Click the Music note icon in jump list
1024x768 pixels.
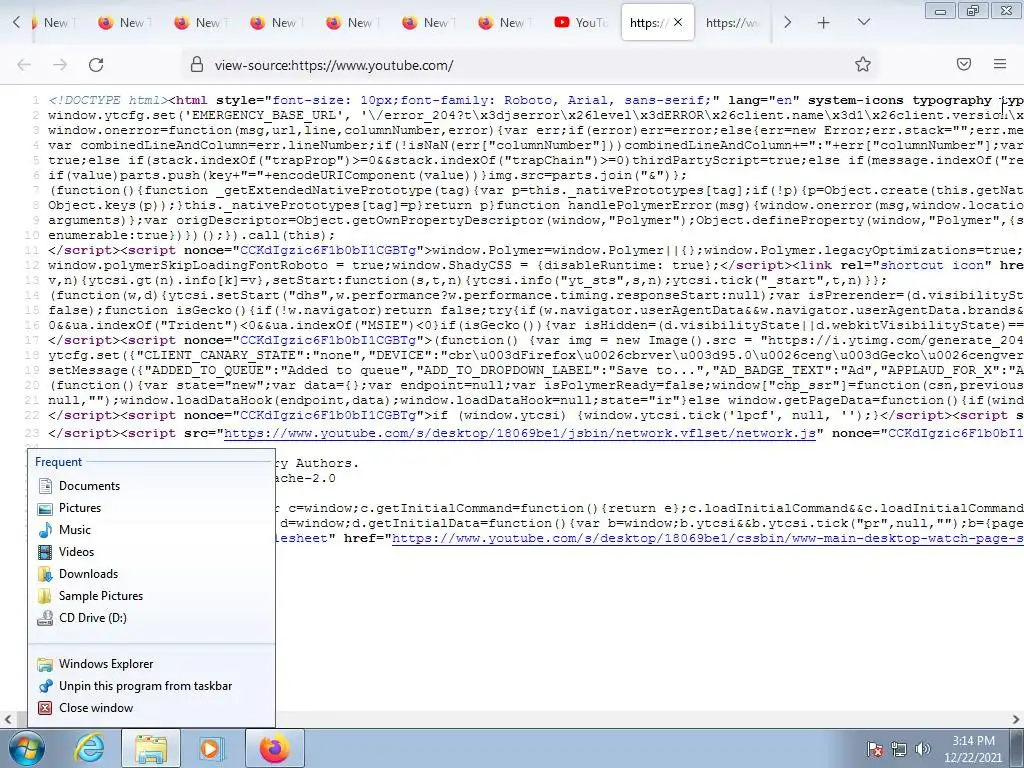45,530
